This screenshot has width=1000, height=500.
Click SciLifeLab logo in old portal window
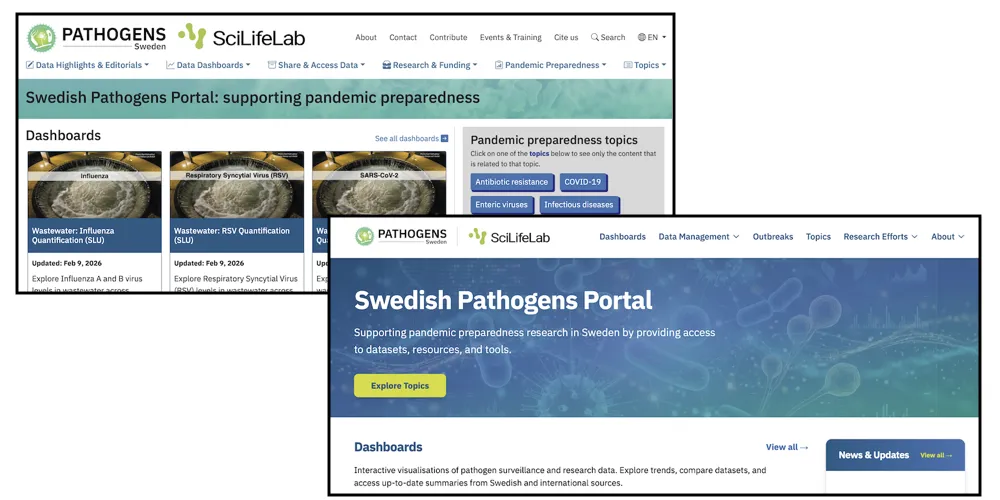pyautogui.click(x=241, y=38)
